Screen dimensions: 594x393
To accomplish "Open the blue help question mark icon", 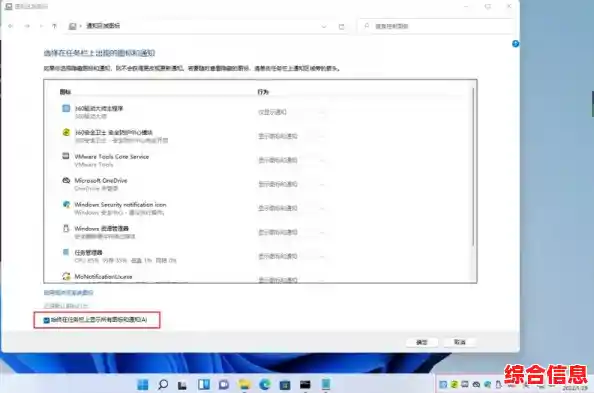I will [515, 44].
